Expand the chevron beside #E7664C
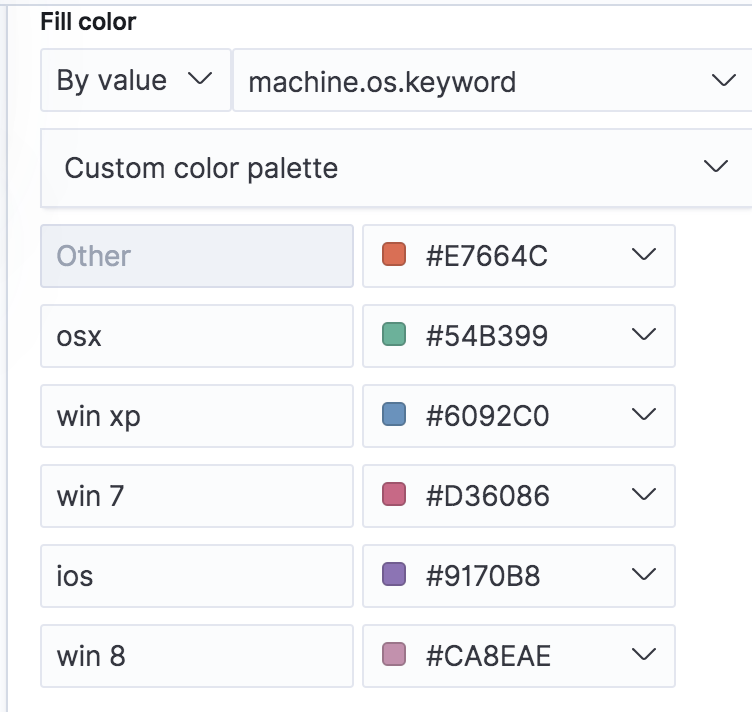This screenshot has width=752, height=712. [x=645, y=255]
